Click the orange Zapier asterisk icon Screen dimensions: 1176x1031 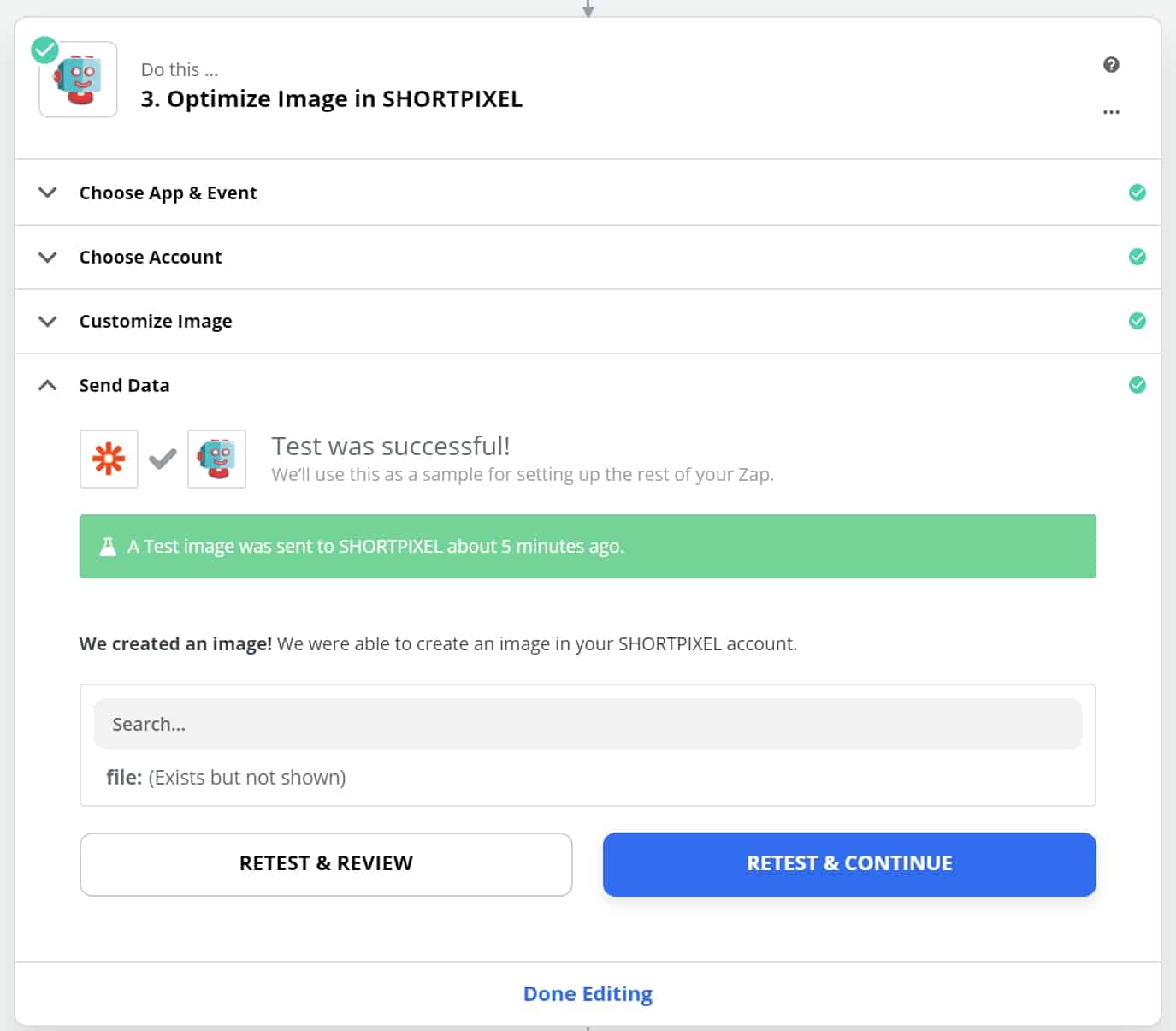coord(109,459)
